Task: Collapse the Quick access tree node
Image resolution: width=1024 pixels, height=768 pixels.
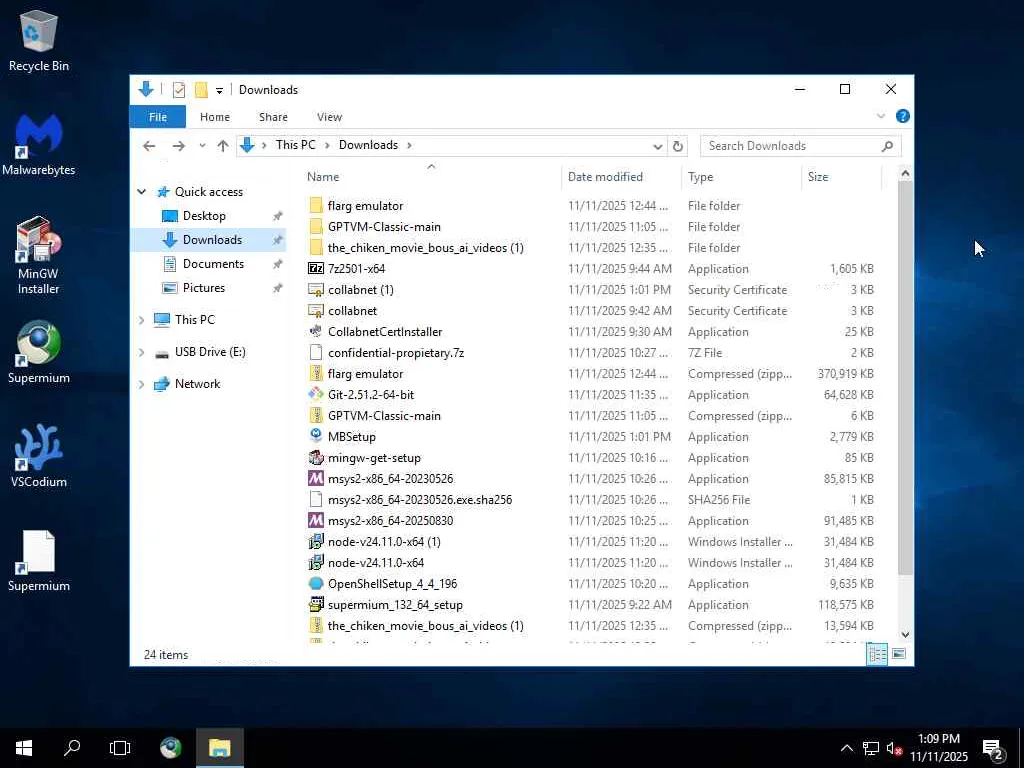Action: (141, 192)
